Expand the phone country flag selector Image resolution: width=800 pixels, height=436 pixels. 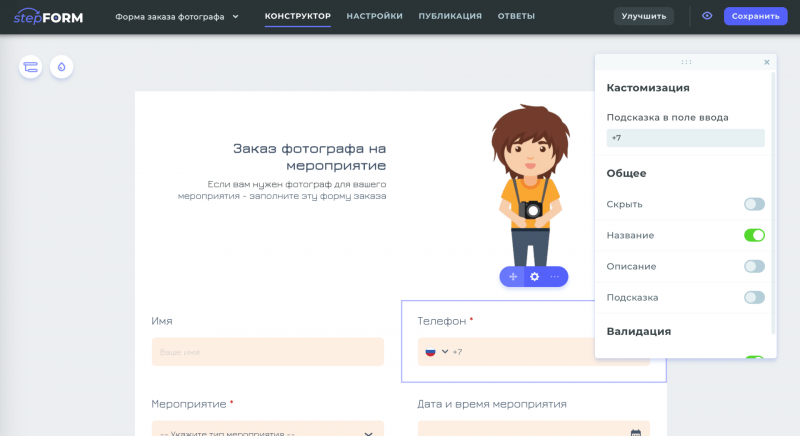pos(436,352)
